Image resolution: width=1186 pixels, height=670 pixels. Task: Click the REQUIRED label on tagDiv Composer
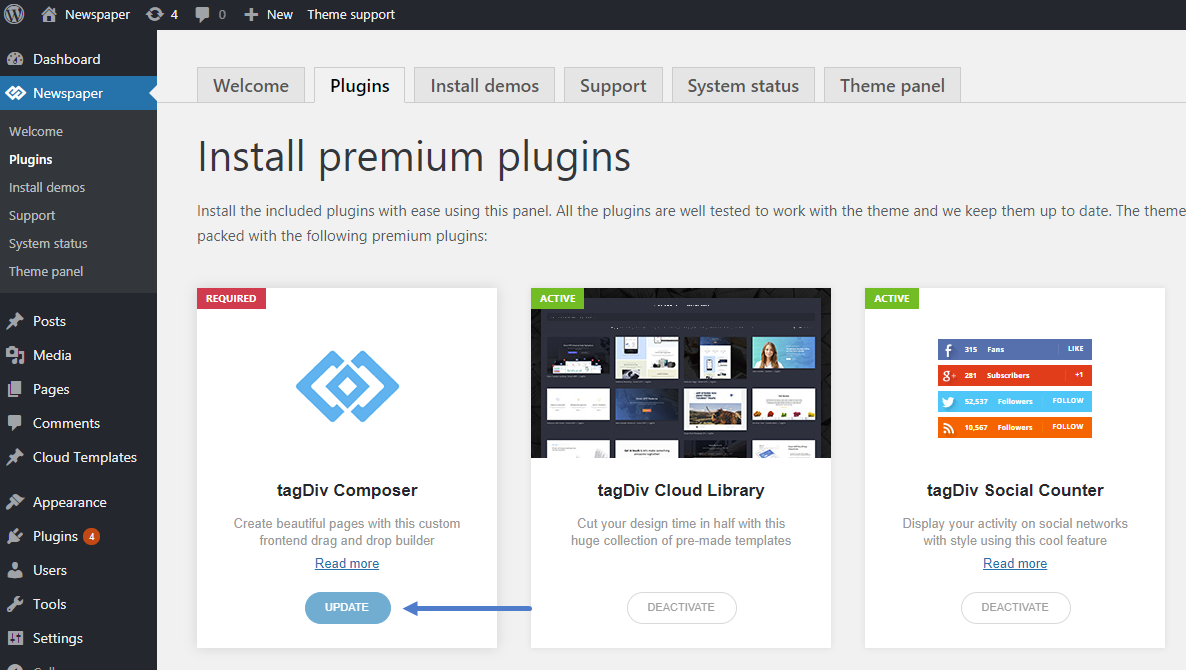click(x=231, y=298)
